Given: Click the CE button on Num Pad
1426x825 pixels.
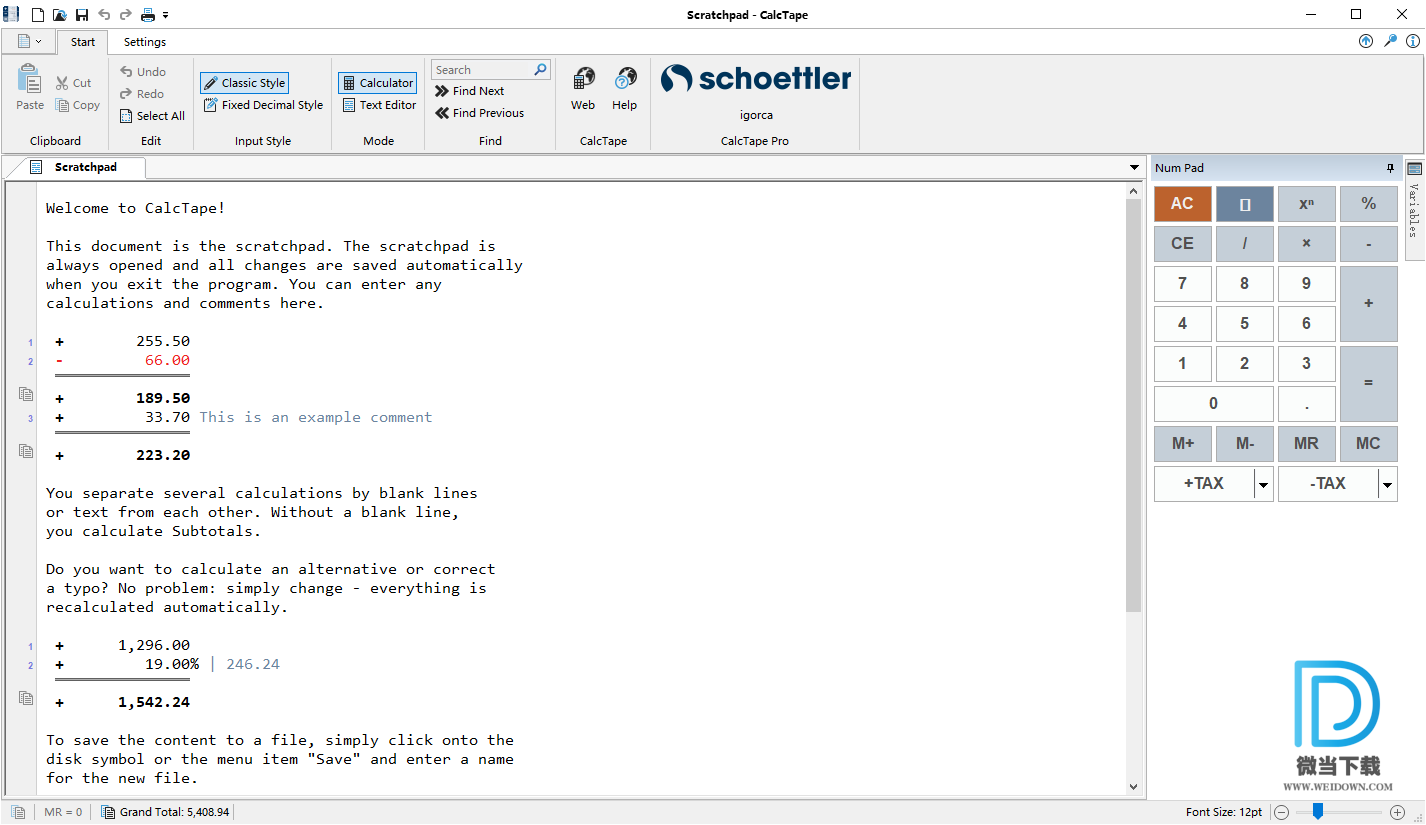Looking at the screenshot, I should point(1183,244).
